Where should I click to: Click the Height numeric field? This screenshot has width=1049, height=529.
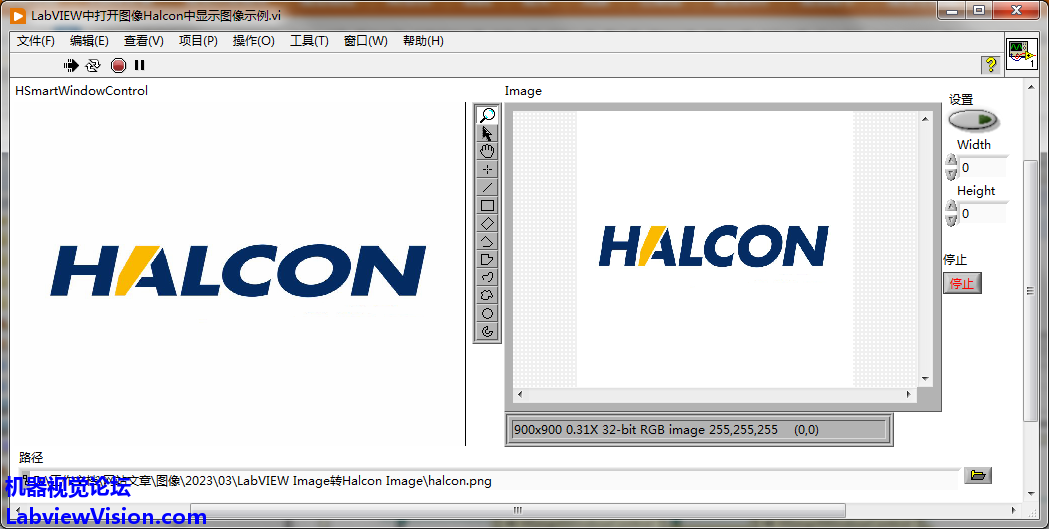(x=983, y=213)
